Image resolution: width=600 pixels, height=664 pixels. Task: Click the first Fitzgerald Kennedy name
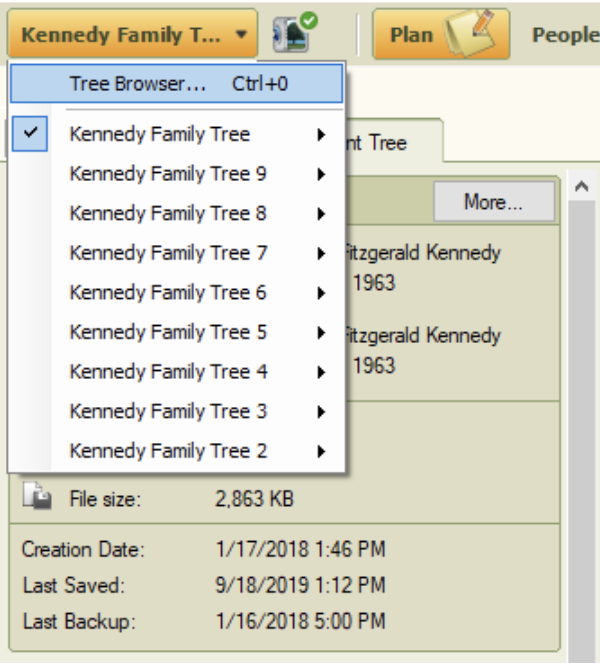(x=423, y=253)
